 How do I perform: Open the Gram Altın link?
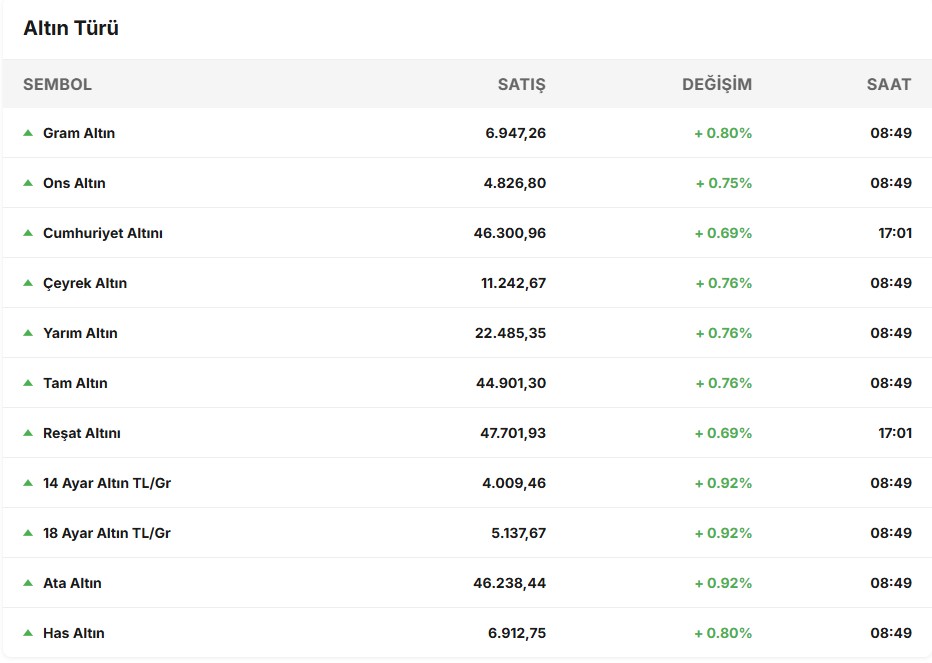(79, 133)
